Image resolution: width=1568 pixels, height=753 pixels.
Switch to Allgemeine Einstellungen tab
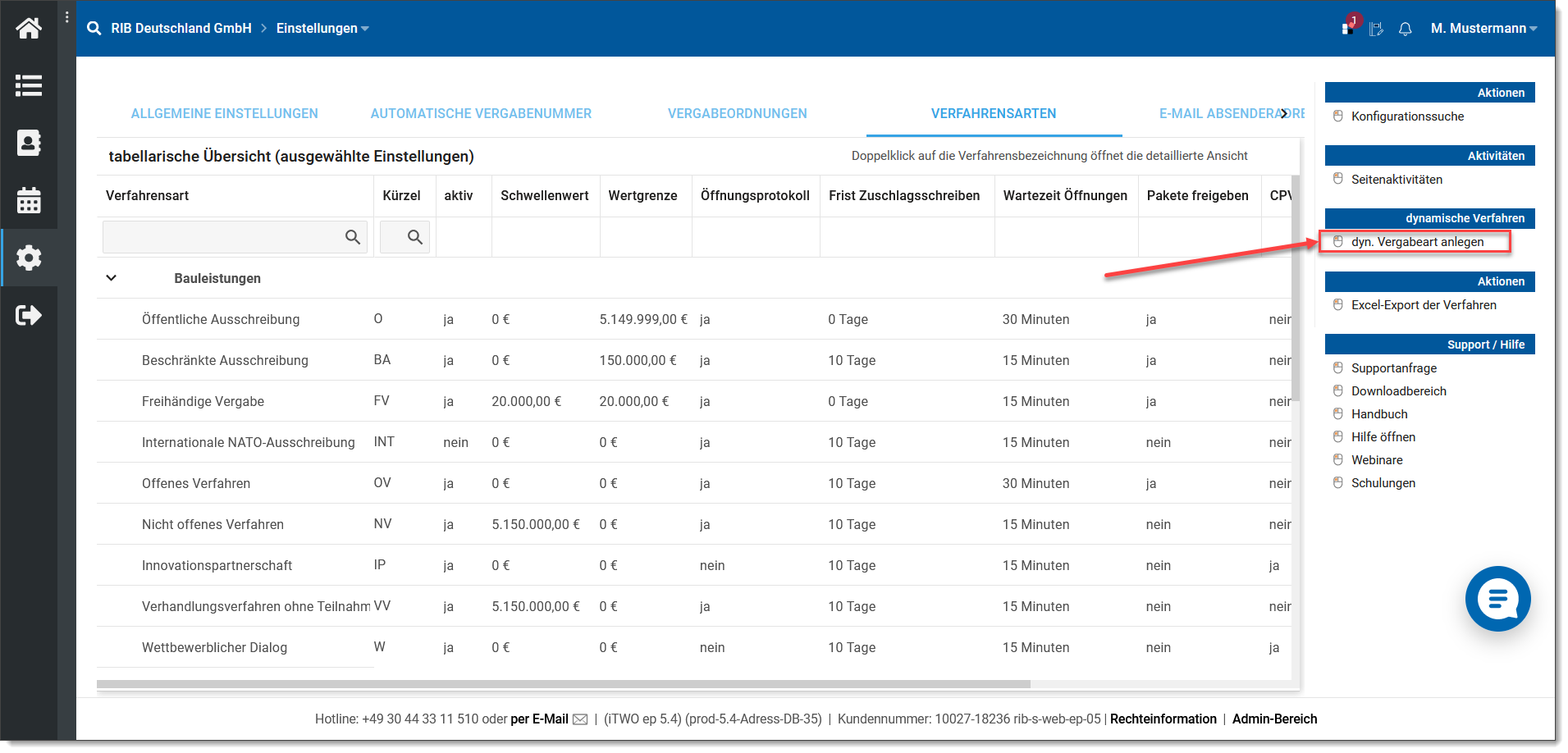coord(224,114)
